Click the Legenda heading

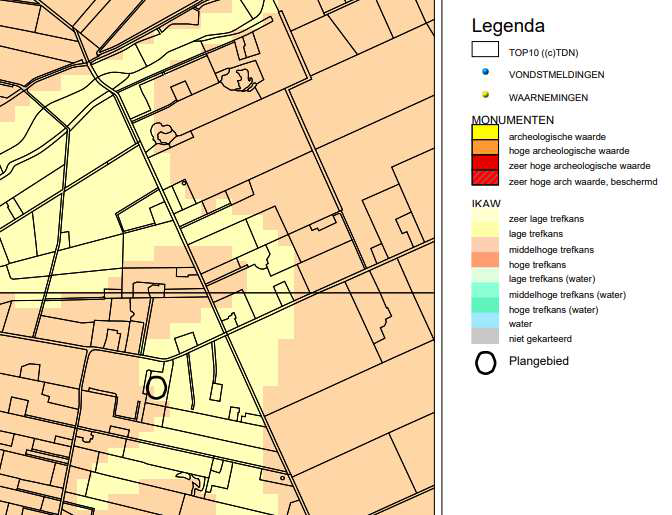click(x=508, y=26)
